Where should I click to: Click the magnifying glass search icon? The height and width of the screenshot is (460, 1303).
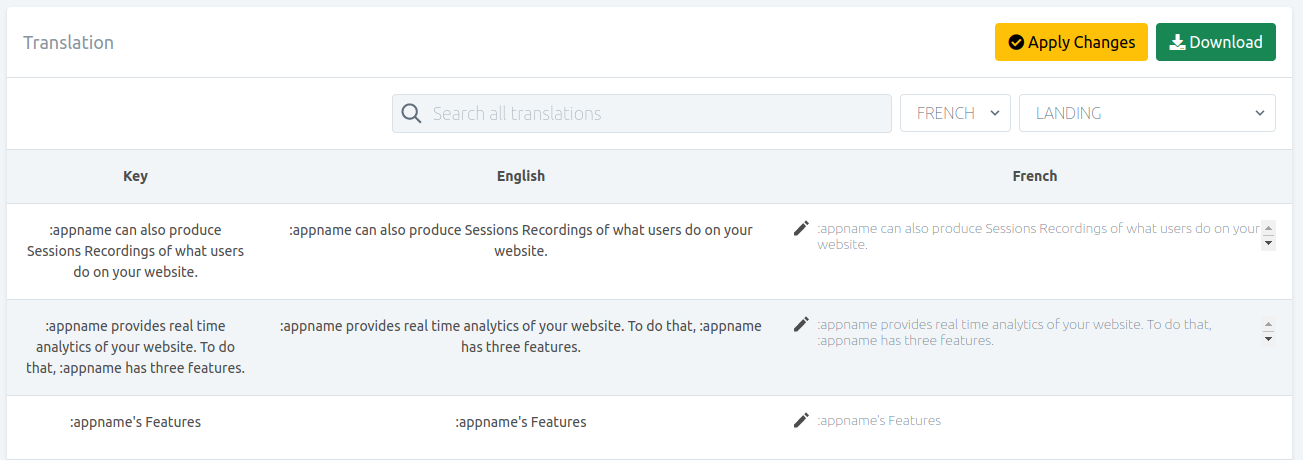pos(411,113)
